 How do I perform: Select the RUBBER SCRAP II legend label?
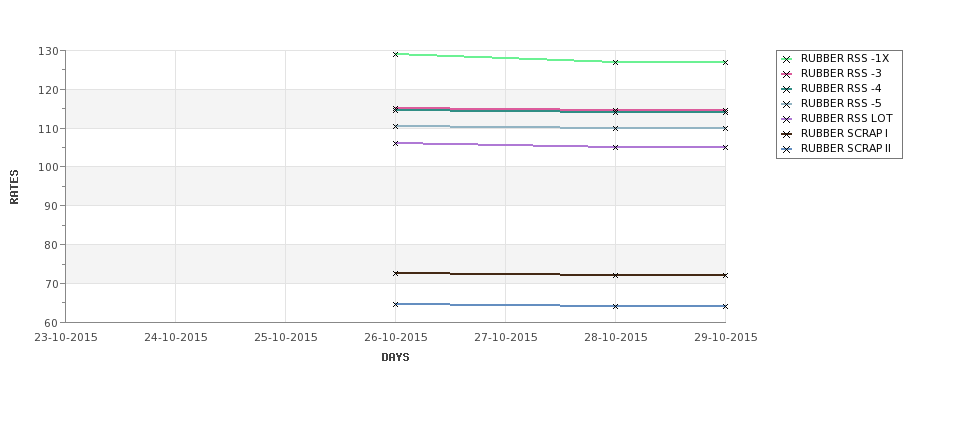846,149
